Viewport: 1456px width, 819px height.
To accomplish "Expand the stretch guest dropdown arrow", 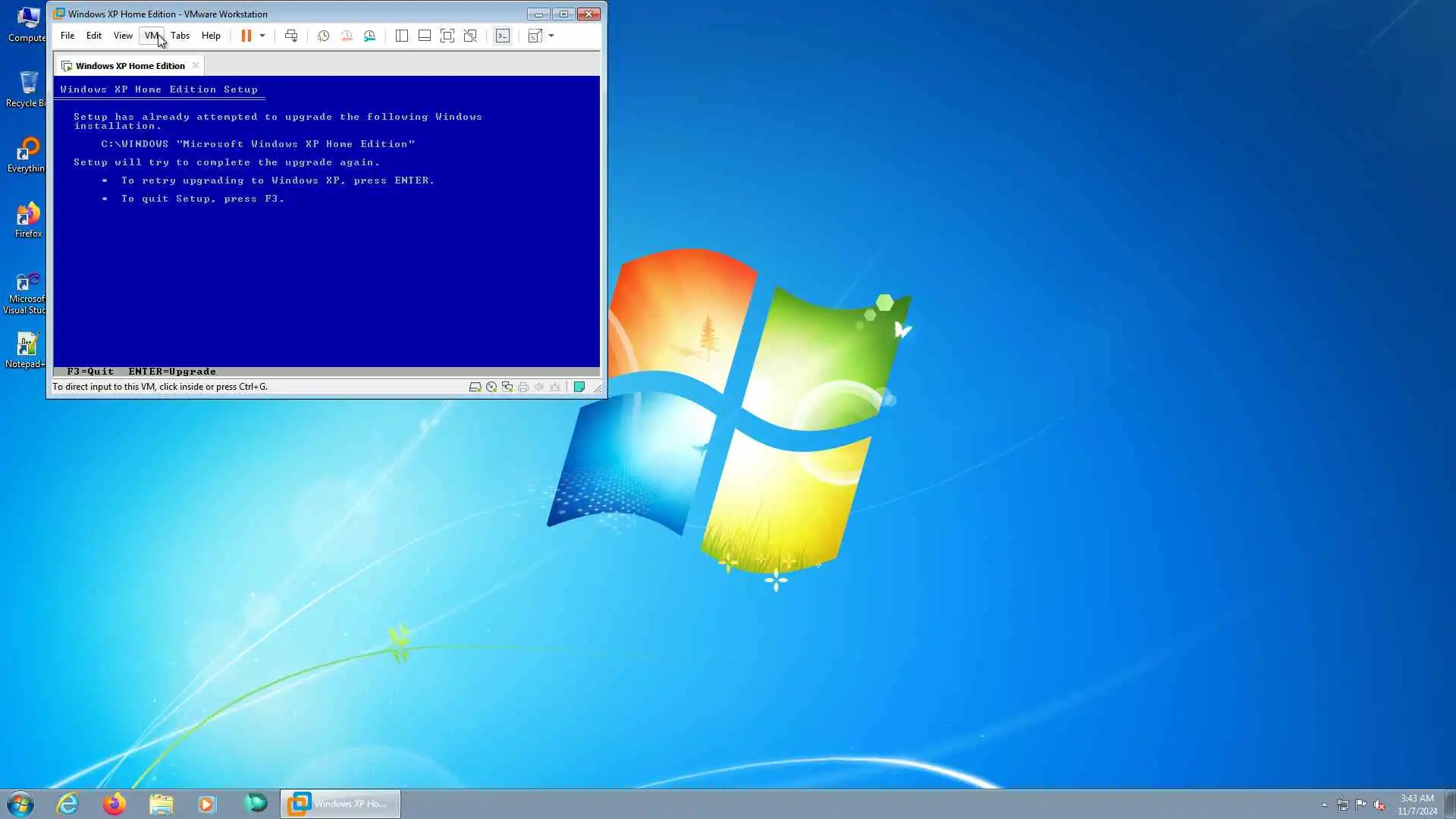I will pos(551,36).
